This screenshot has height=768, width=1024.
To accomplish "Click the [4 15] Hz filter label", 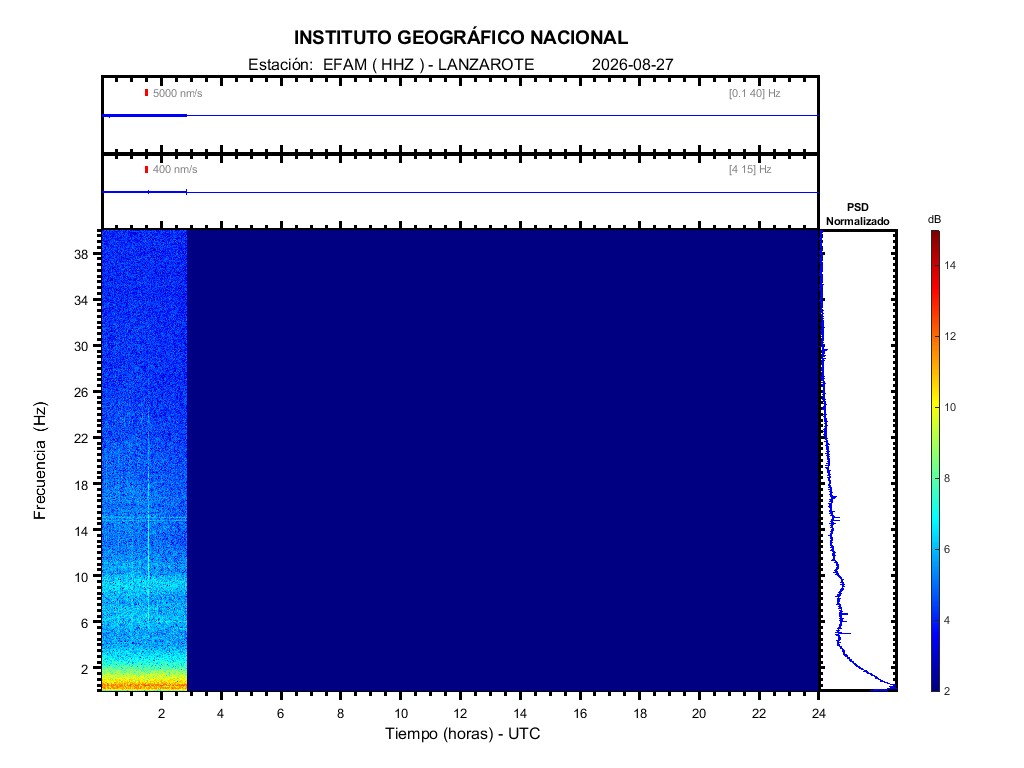I will coord(750,169).
